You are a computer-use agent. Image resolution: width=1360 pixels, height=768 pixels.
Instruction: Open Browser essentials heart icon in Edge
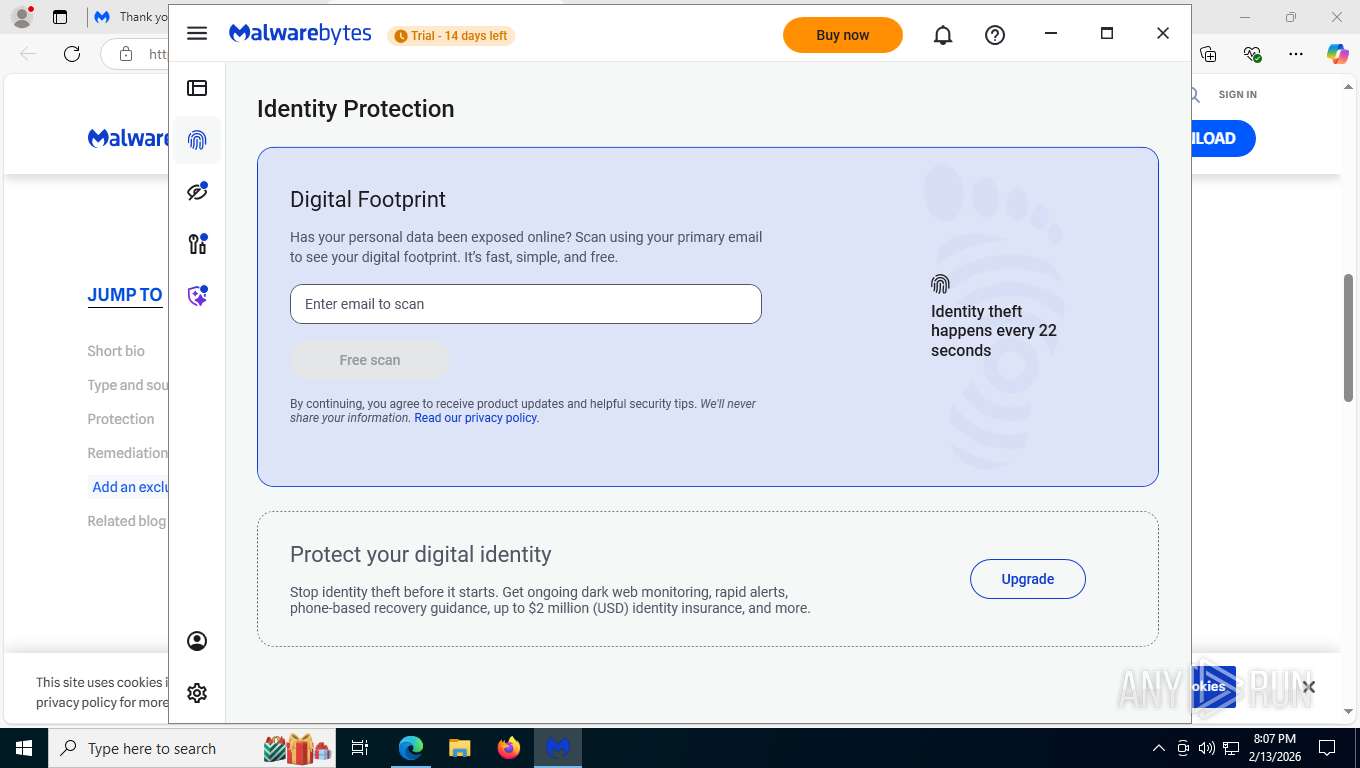click(x=1252, y=54)
